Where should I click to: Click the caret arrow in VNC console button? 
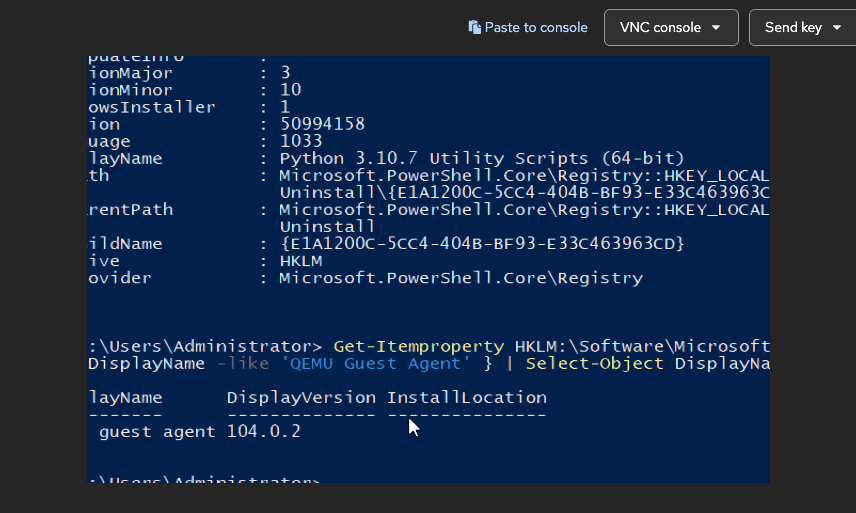point(716,28)
